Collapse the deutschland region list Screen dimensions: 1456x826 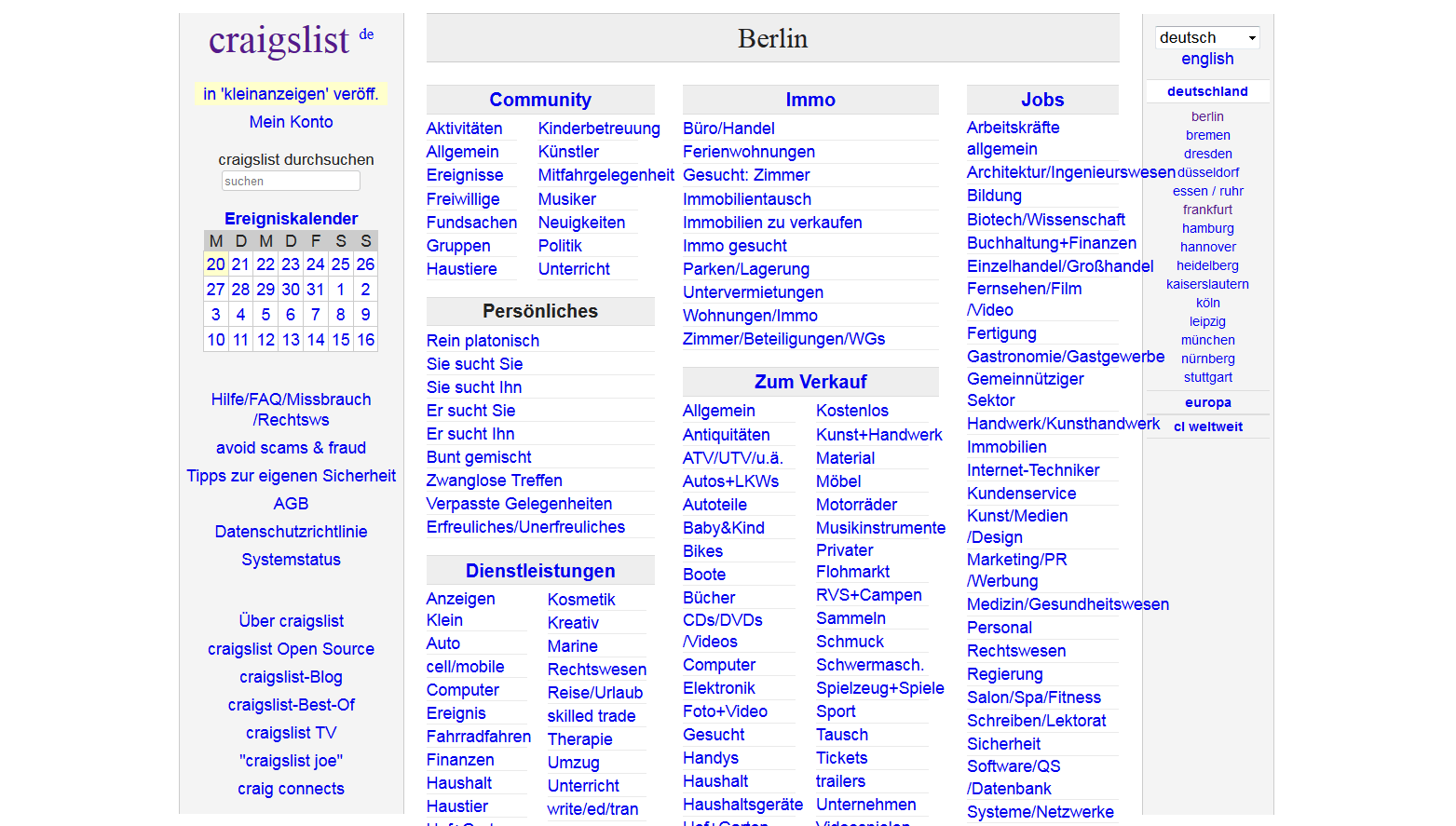1207,91
